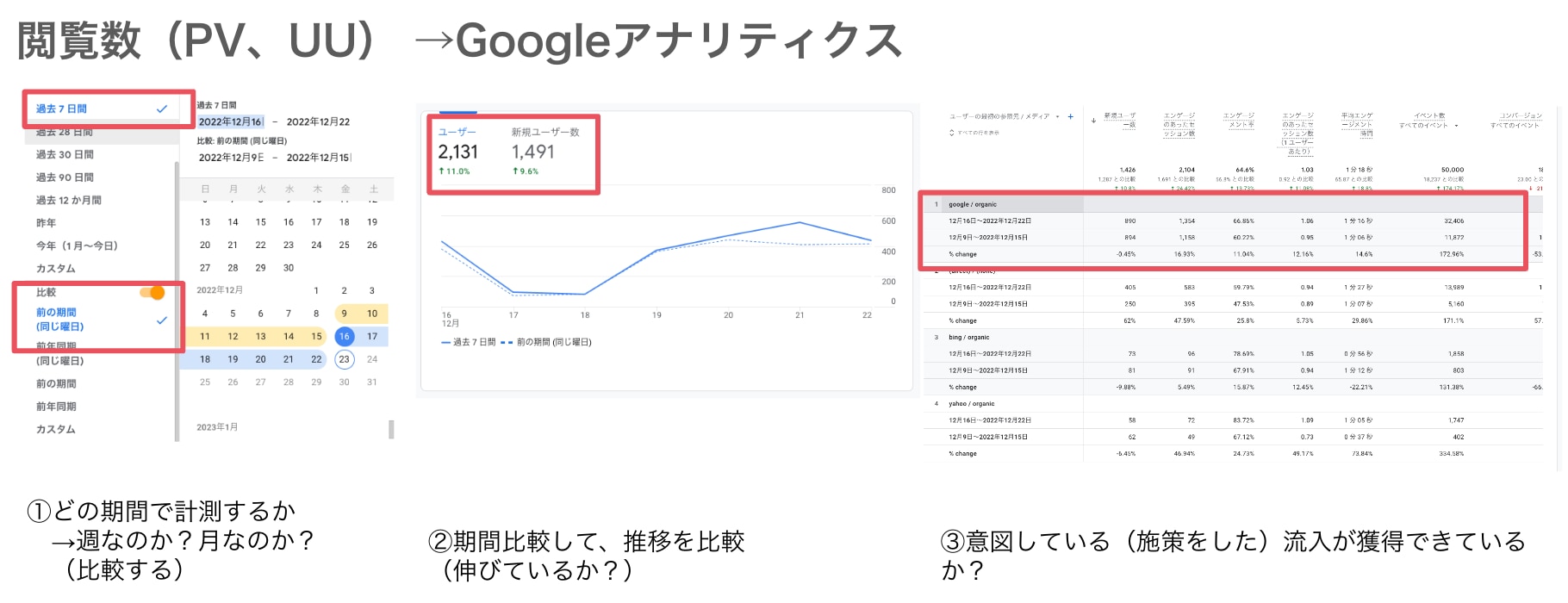Screen dimensions: 1568x603
Task: Toggle the 比較 comparison switch
Action: (152, 292)
